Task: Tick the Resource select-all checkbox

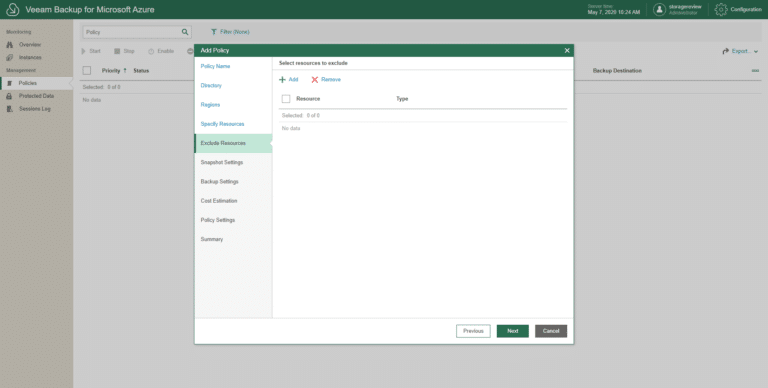Action: [x=286, y=99]
